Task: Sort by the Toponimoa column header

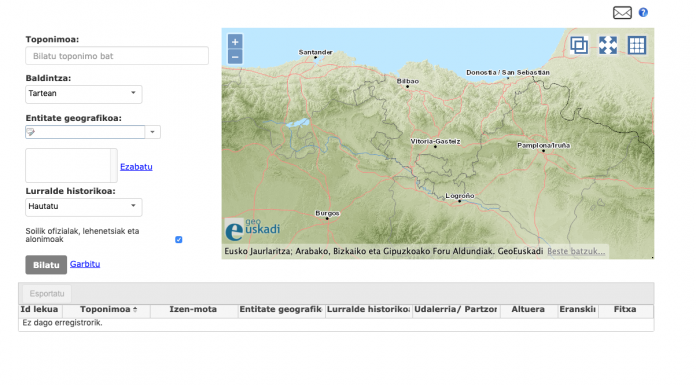Action: coord(106,310)
